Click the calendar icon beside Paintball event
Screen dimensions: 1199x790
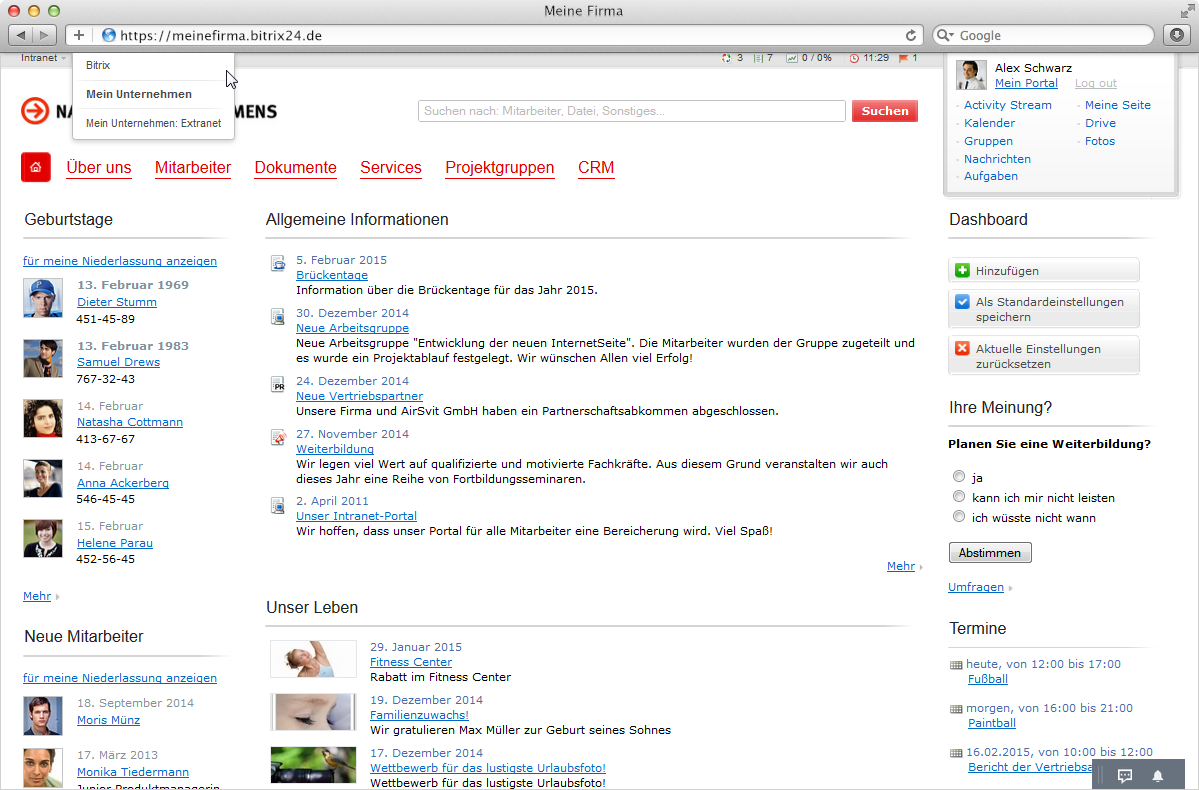click(956, 709)
